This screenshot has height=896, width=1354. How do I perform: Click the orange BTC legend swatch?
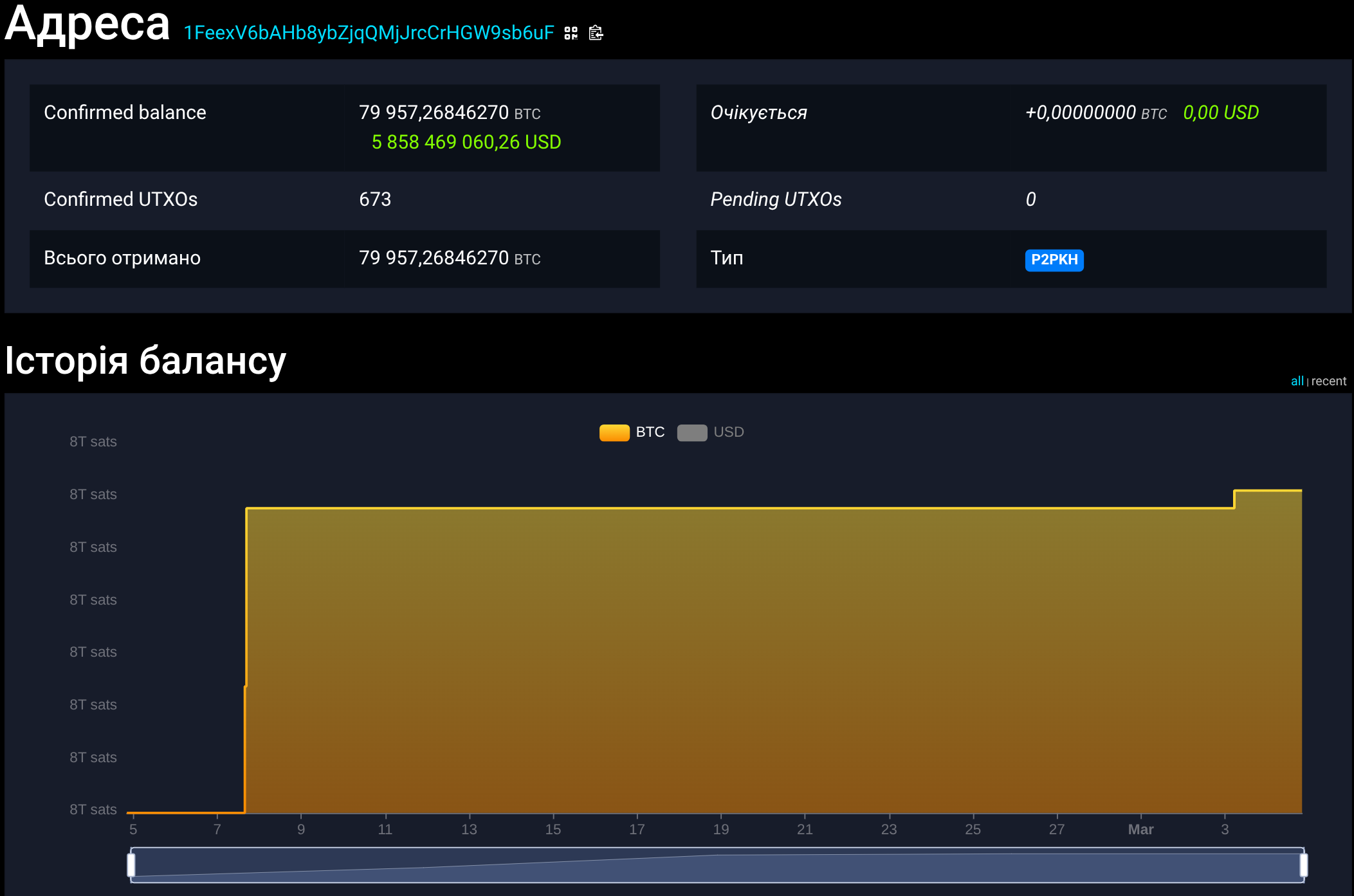pos(614,433)
